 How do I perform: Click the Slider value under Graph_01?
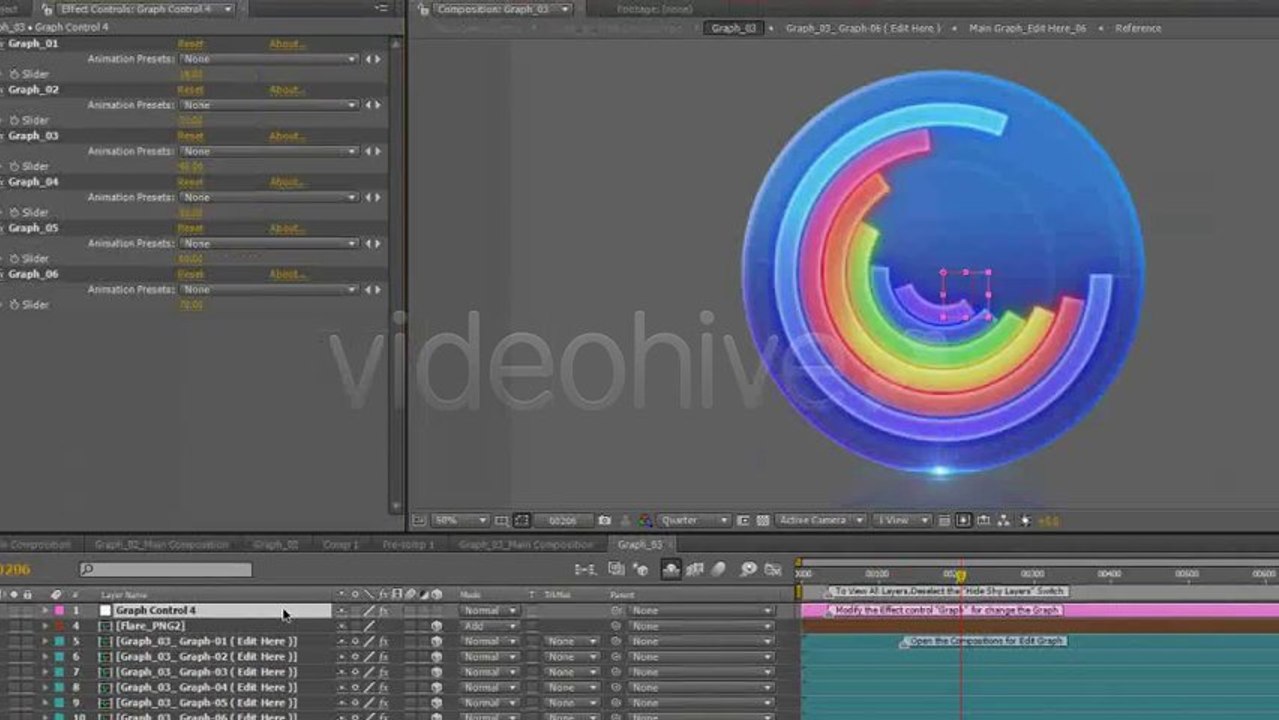190,74
